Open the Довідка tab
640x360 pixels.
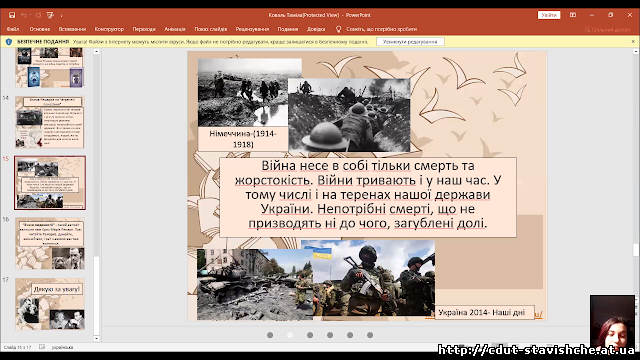tap(316, 29)
